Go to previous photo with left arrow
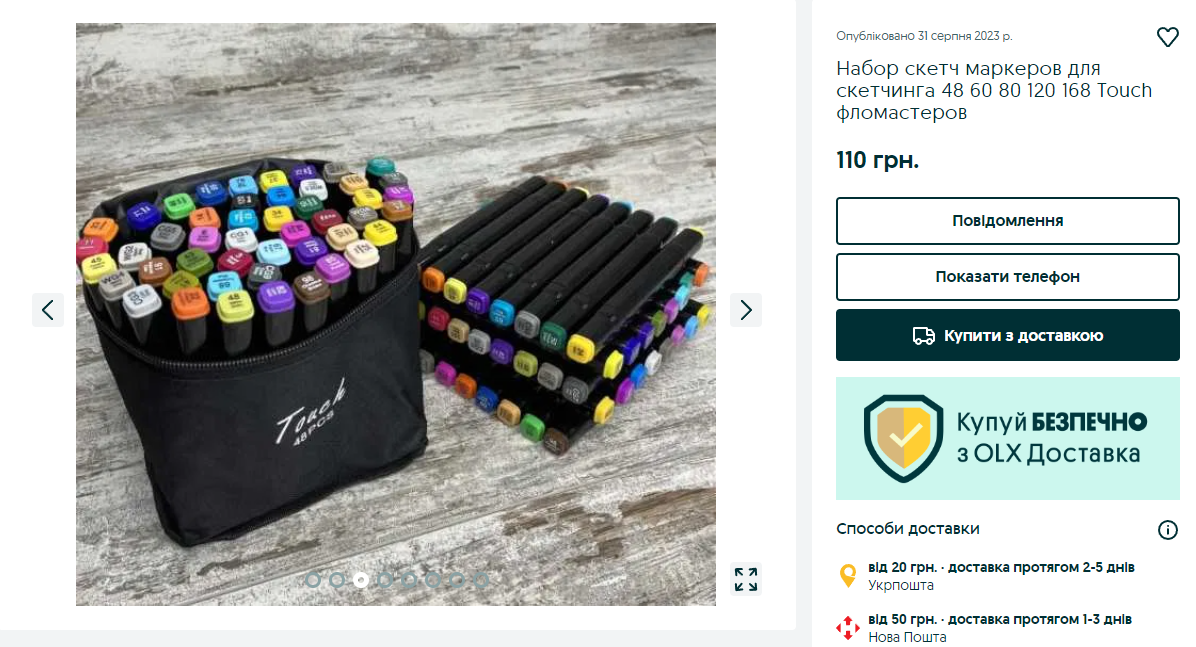This screenshot has height=647, width=1196. (48, 310)
